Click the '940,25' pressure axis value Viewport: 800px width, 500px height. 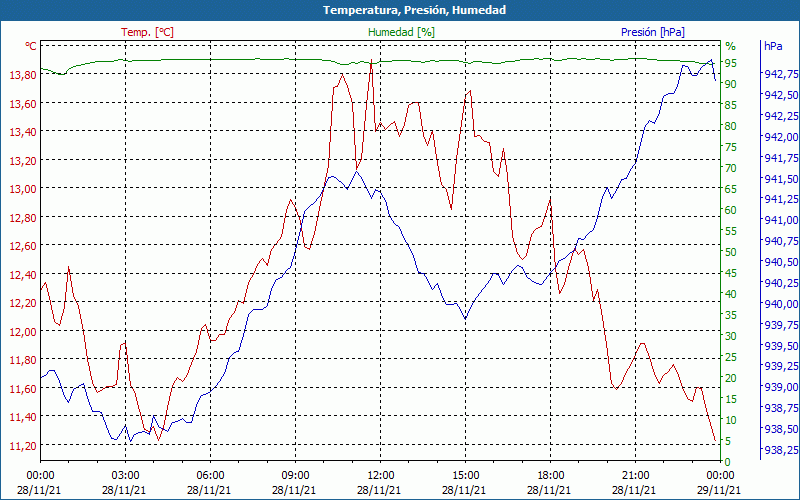point(782,283)
